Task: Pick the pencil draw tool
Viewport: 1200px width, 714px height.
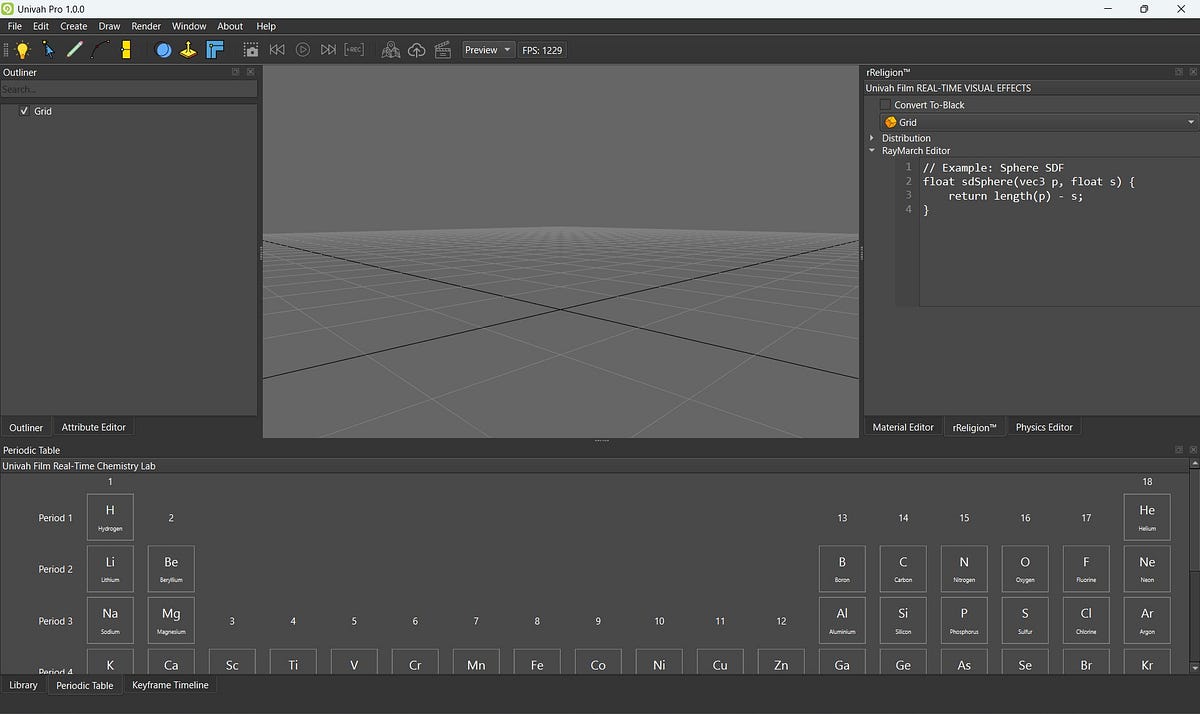Action: pyautogui.click(x=74, y=49)
